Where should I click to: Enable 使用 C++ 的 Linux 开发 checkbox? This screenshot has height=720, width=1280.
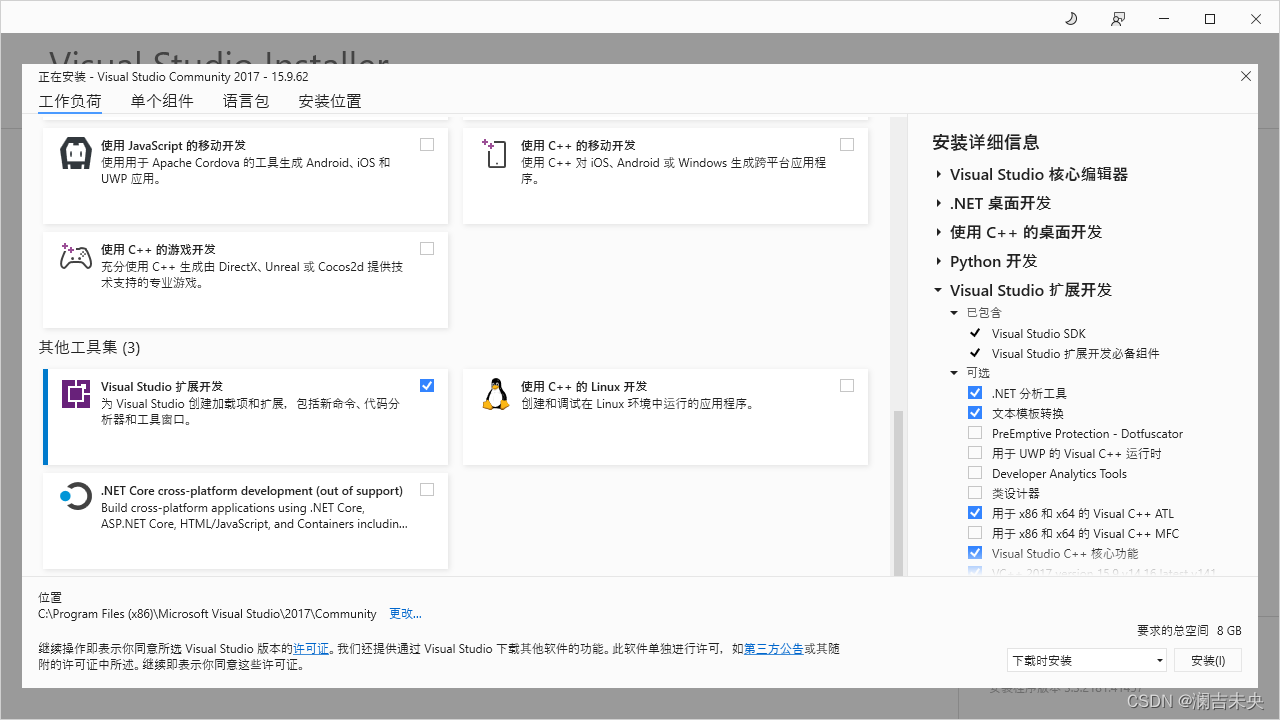point(847,385)
